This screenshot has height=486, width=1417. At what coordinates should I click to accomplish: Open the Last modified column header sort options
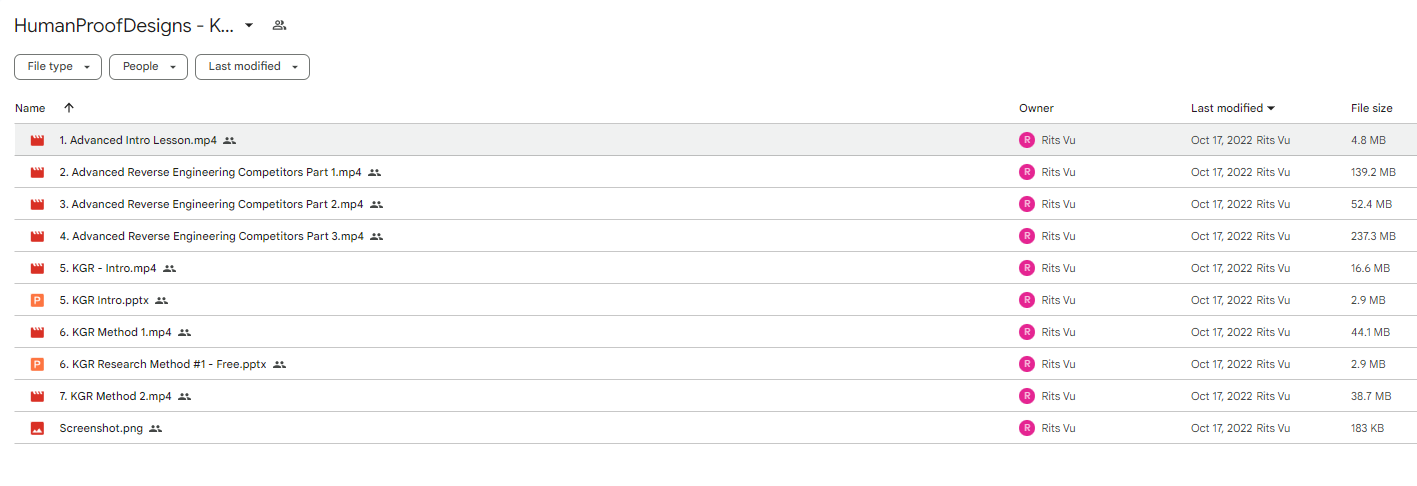click(x=1233, y=108)
